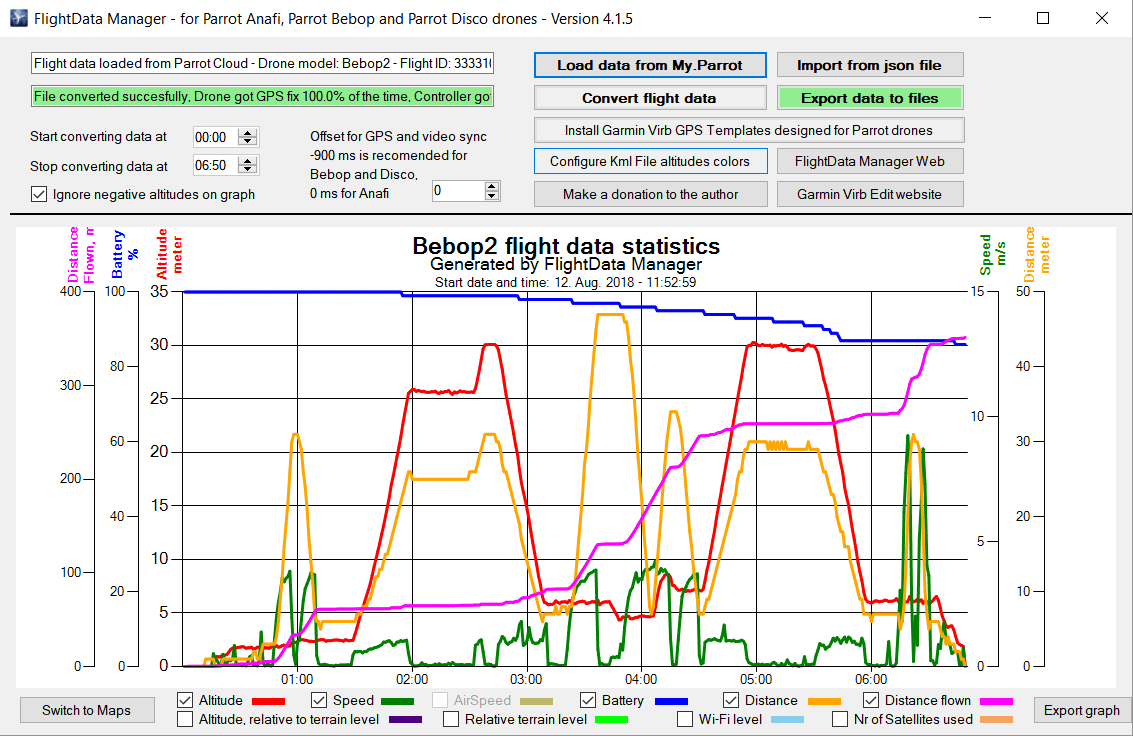
Task: Install Garmin Virb GPS Templates
Action: click(x=749, y=130)
